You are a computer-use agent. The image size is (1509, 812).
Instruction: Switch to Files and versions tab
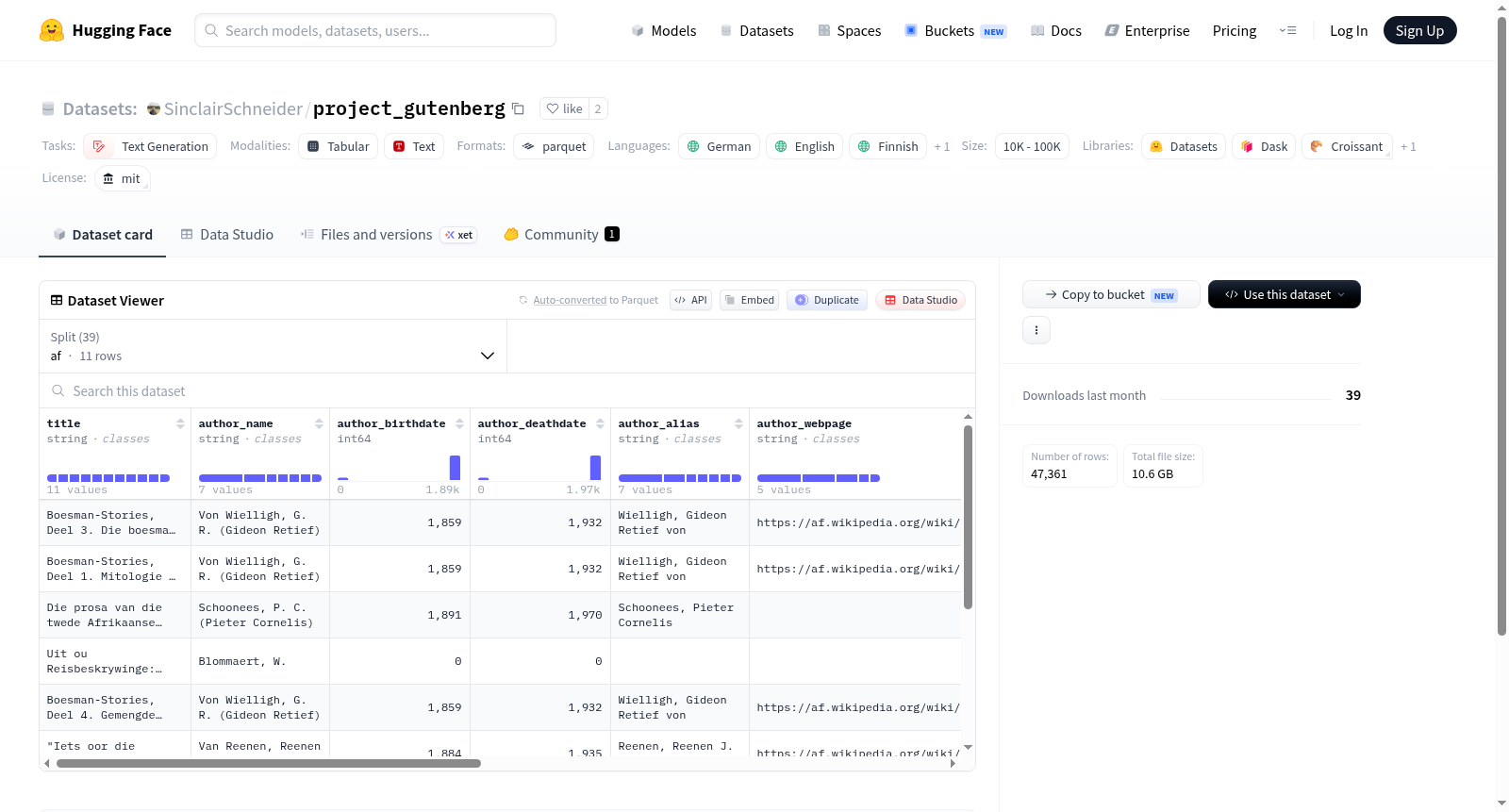[x=389, y=235]
